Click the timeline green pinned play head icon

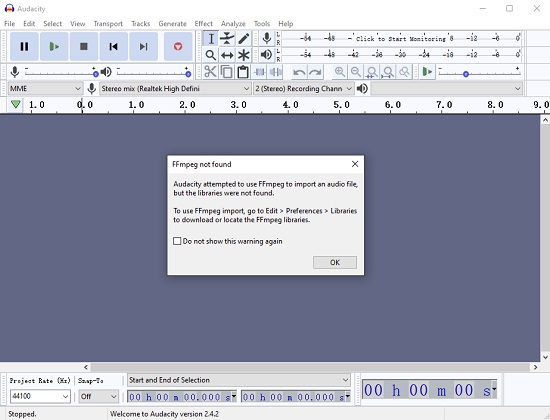15,104
